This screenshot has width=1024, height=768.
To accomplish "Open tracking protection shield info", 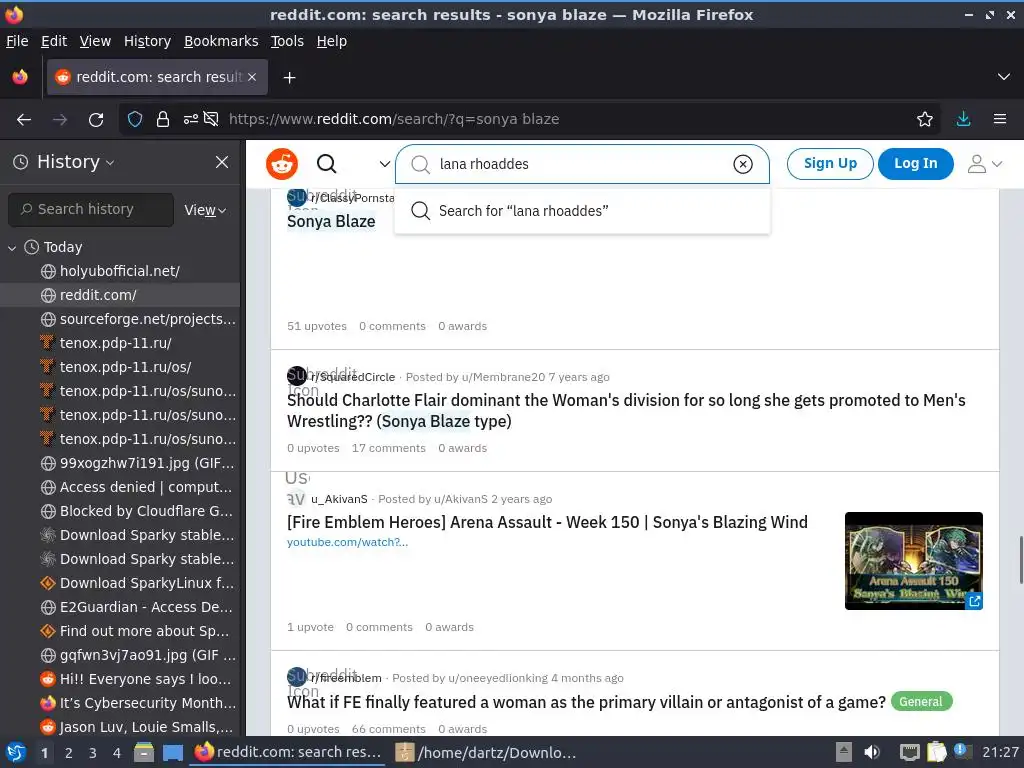I will [x=135, y=120].
